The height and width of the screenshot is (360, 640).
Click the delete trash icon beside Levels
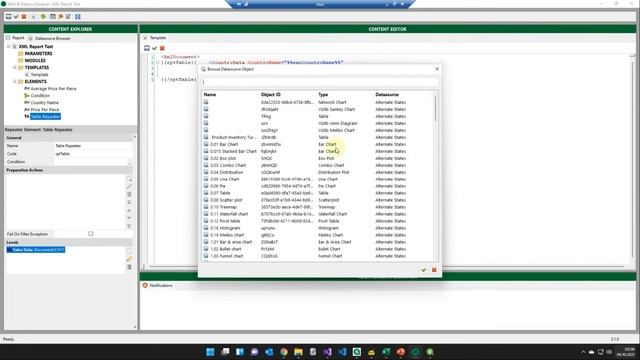[x=129, y=267]
